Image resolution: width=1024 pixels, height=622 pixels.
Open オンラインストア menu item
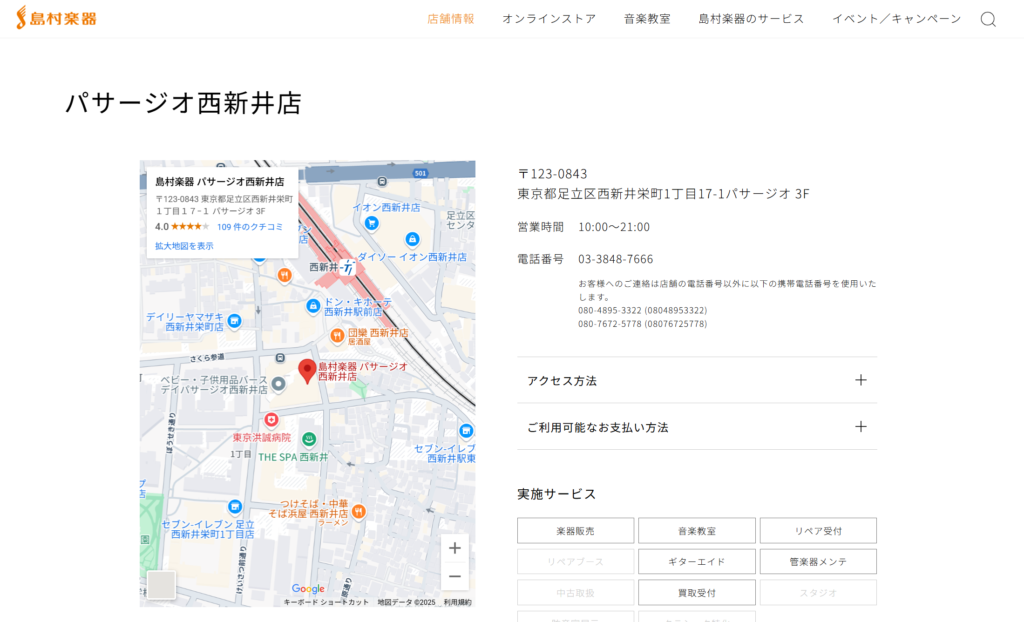(549, 19)
